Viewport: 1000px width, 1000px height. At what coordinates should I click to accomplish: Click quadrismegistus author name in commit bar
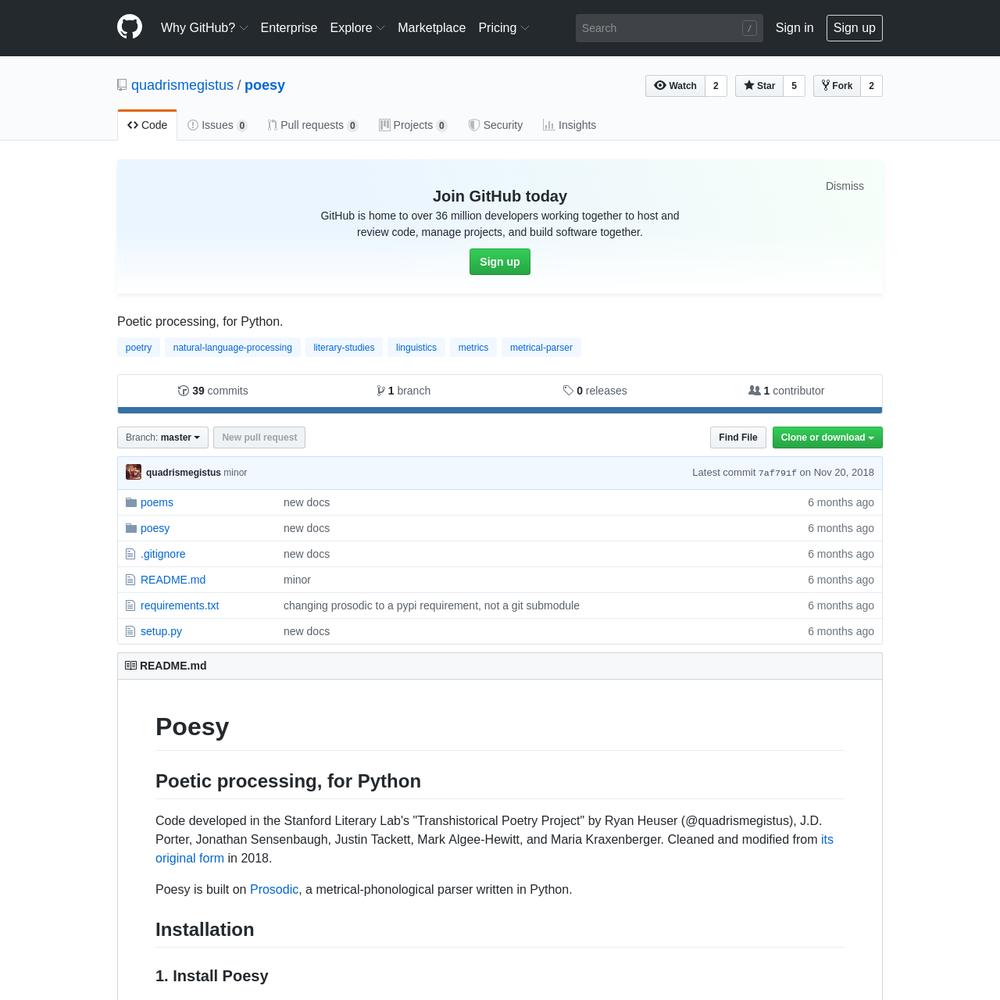click(x=183, y=473)
